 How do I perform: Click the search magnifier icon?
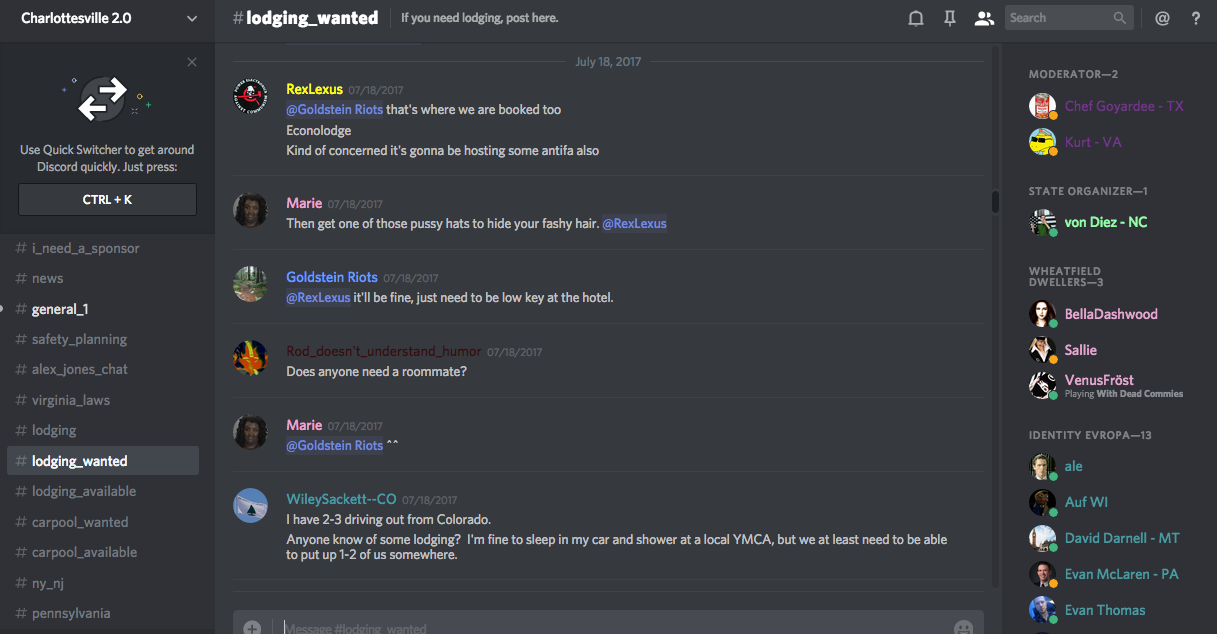[x=1120, y=18]
